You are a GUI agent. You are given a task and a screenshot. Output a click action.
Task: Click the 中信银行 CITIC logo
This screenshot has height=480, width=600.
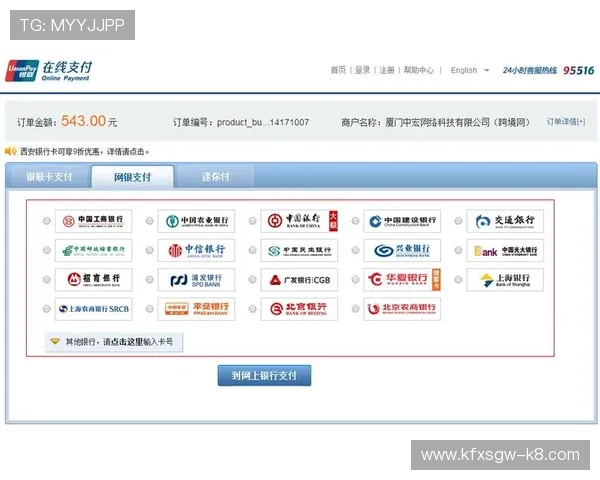[196, 250]
